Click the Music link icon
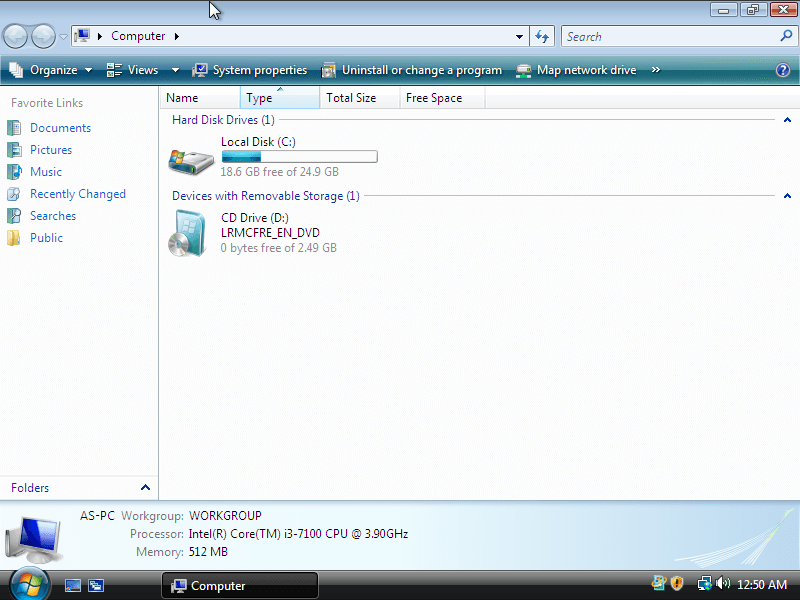Viewport: 800px width, 600px height. 14,171
